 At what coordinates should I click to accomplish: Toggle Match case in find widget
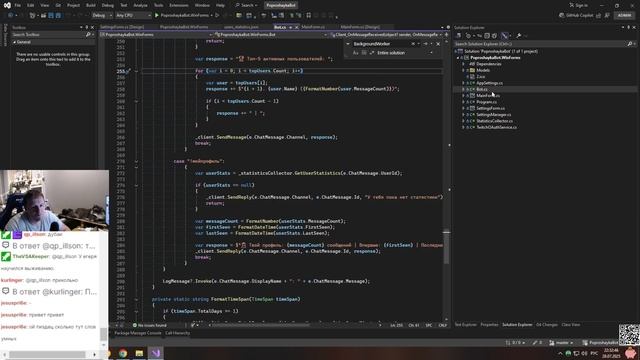click(x=356, y=53)
